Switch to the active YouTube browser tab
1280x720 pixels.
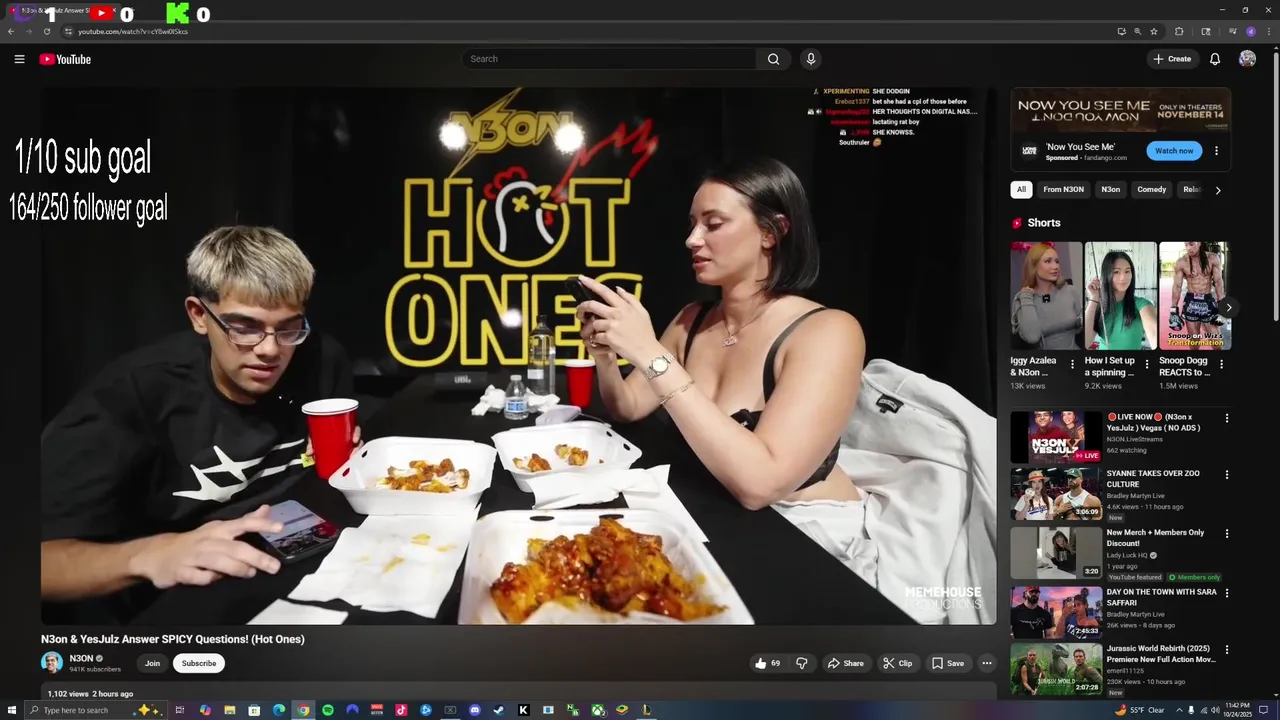62,11
